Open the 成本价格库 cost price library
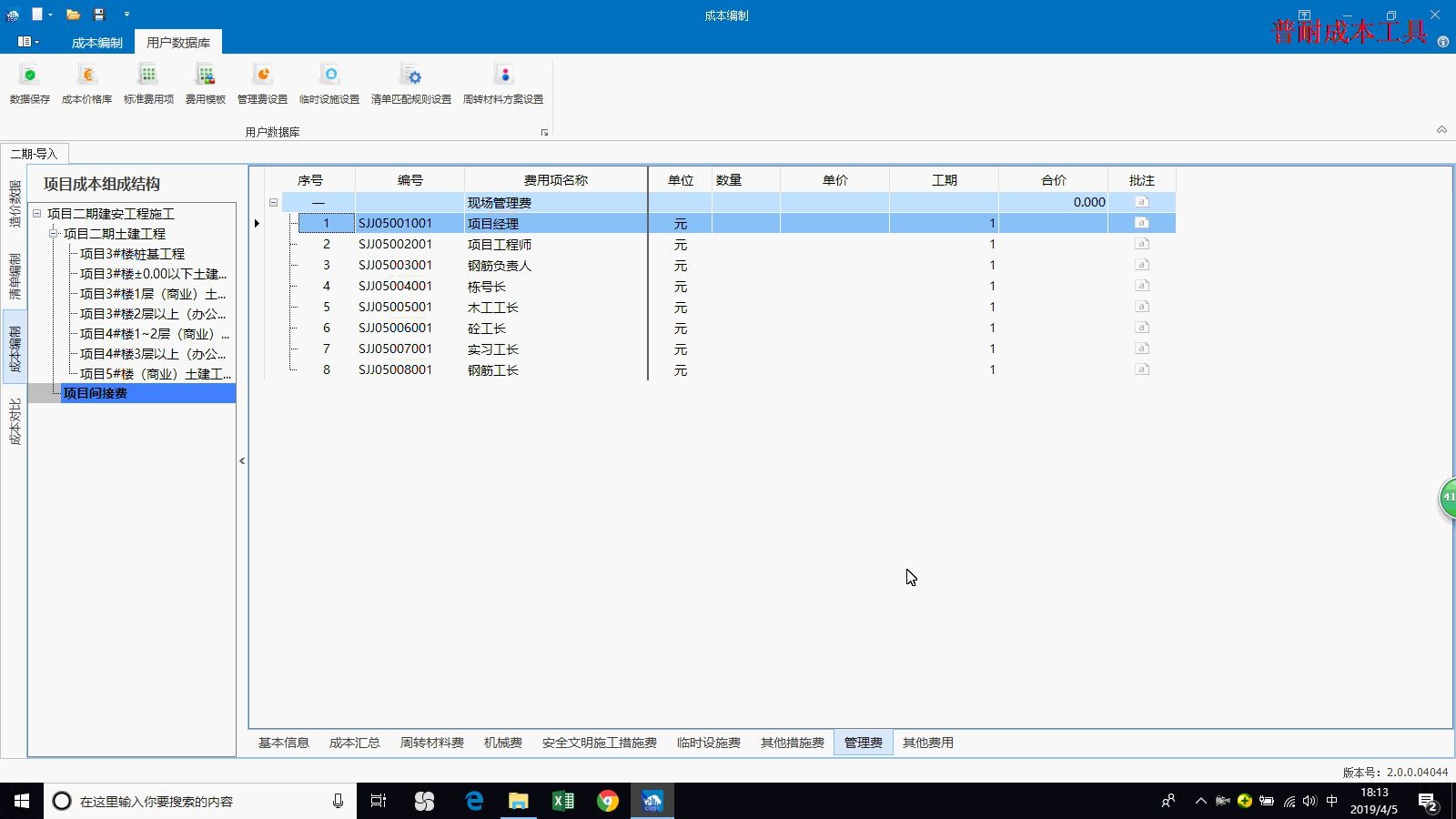 (x=87, y=84)
